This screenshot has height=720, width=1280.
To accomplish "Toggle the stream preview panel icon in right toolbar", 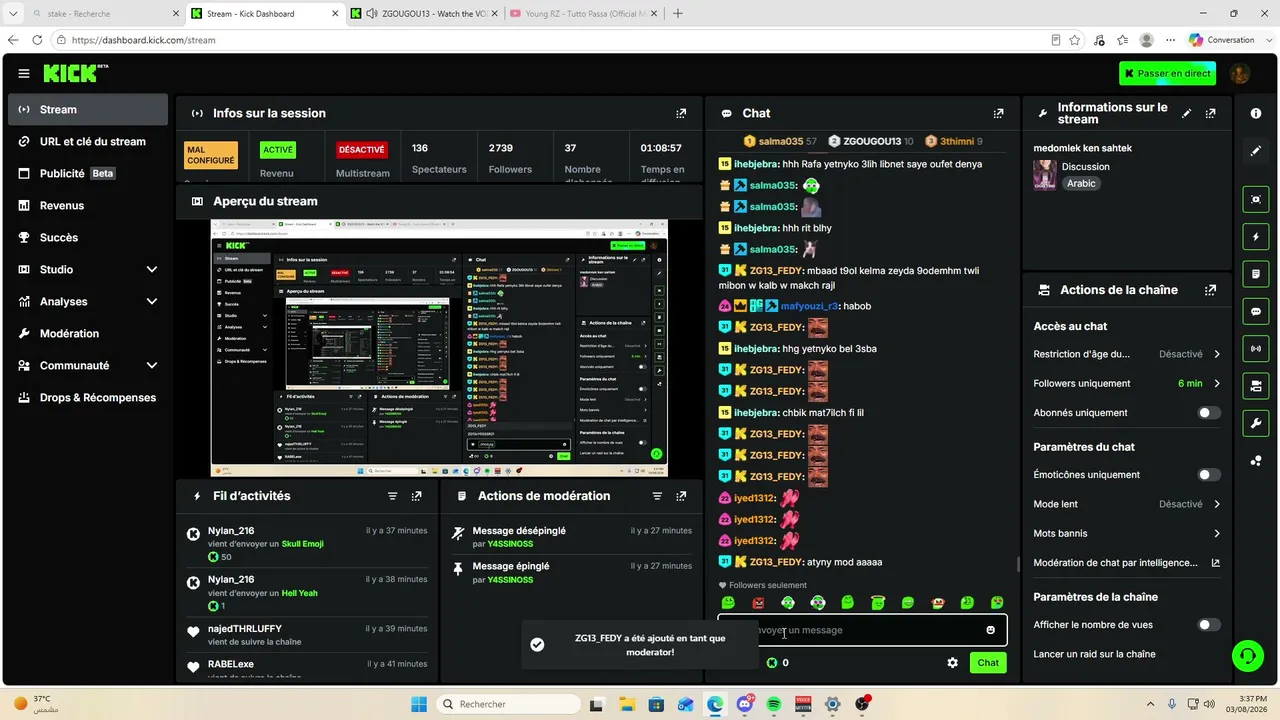I will click(x=1256, y=199).
